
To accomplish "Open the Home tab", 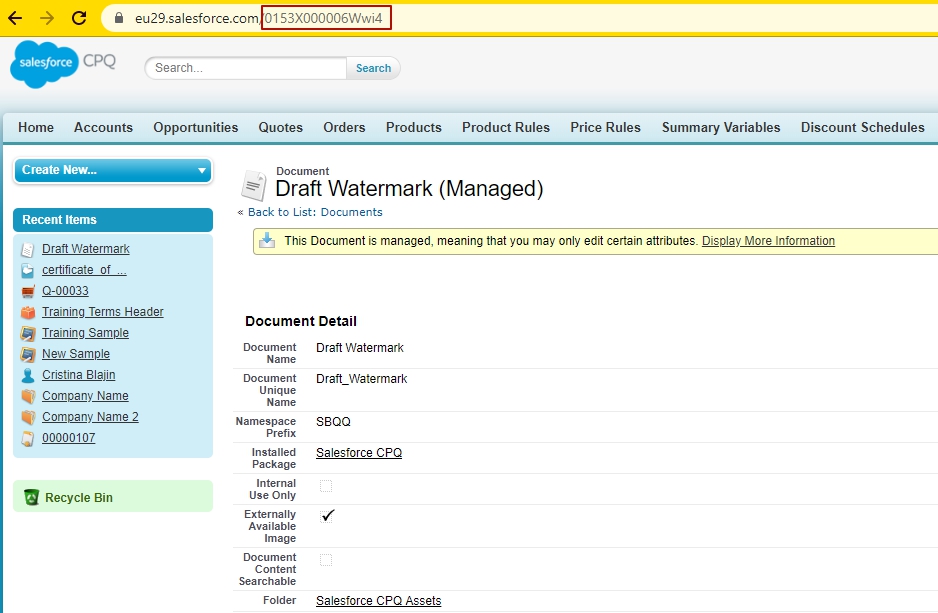I will [x=36, y=127].
